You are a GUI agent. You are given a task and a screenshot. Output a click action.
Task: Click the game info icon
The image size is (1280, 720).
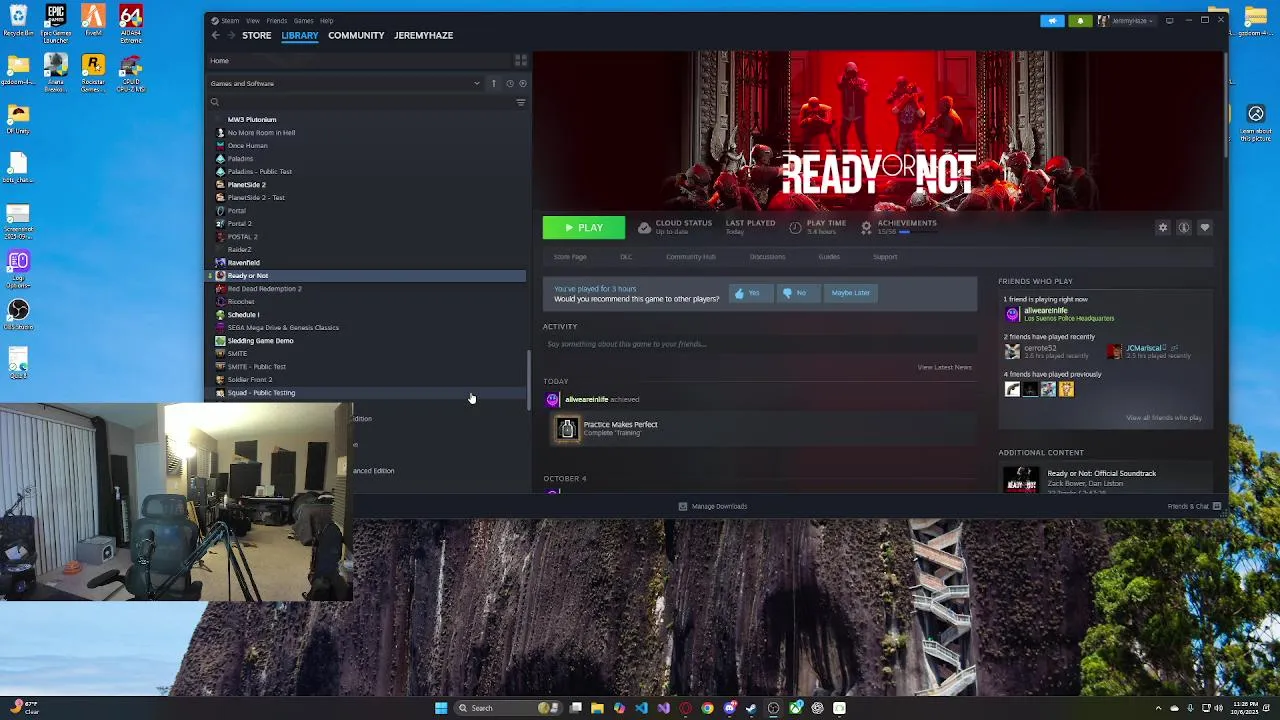tap(1183, 228)
